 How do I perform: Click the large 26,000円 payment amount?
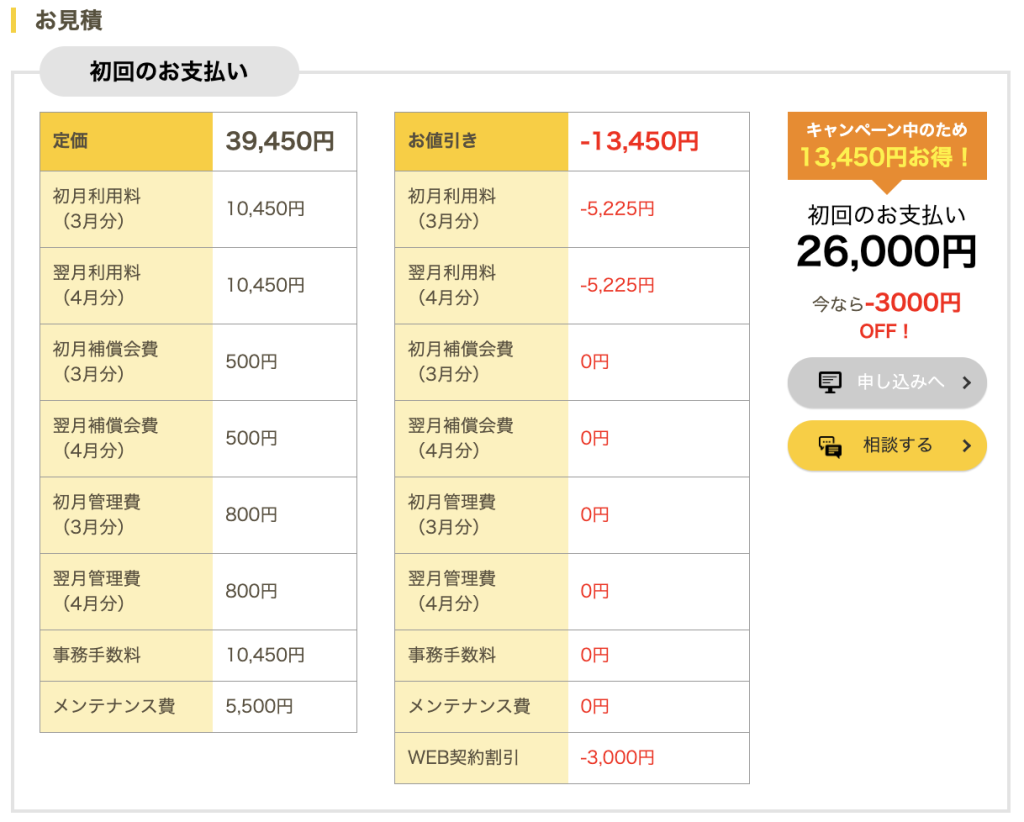click(886, 252)
